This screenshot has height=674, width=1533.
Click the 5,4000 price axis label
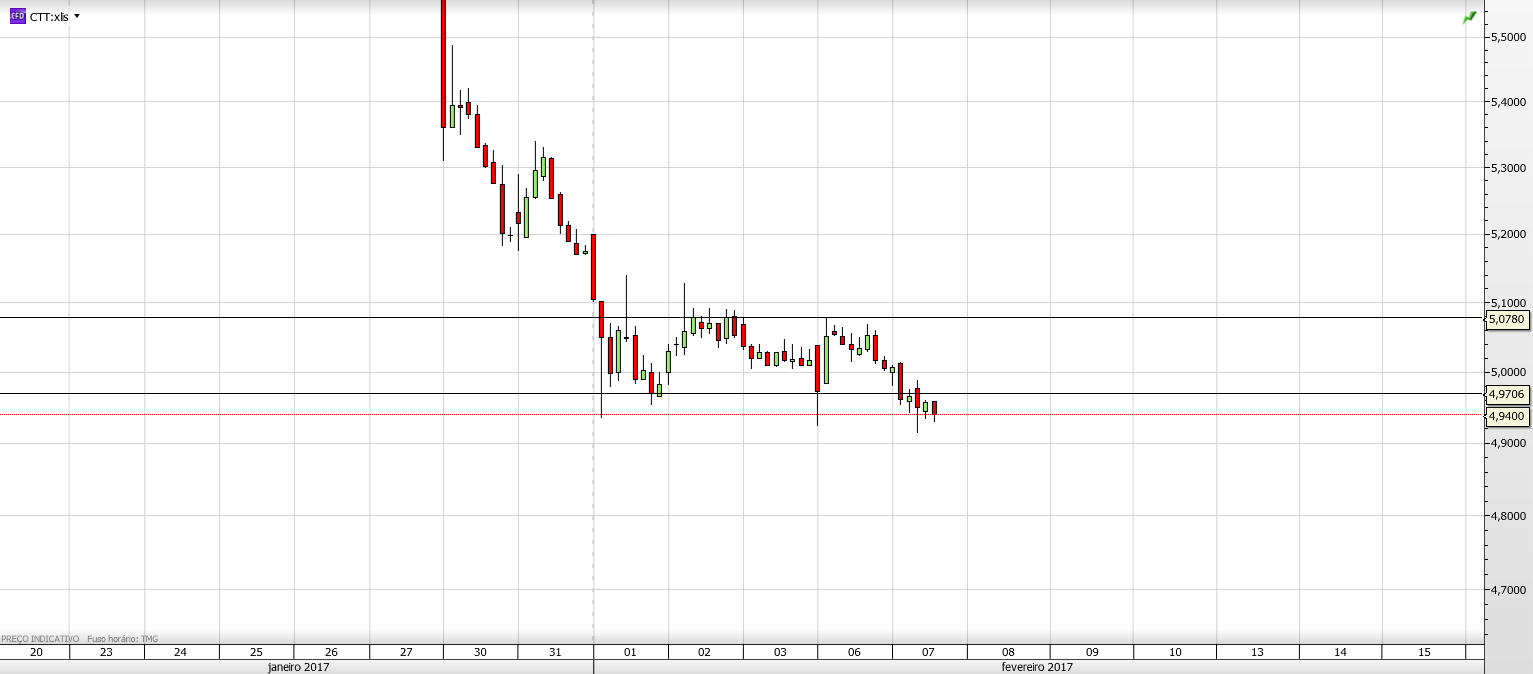coord(1507,102)
